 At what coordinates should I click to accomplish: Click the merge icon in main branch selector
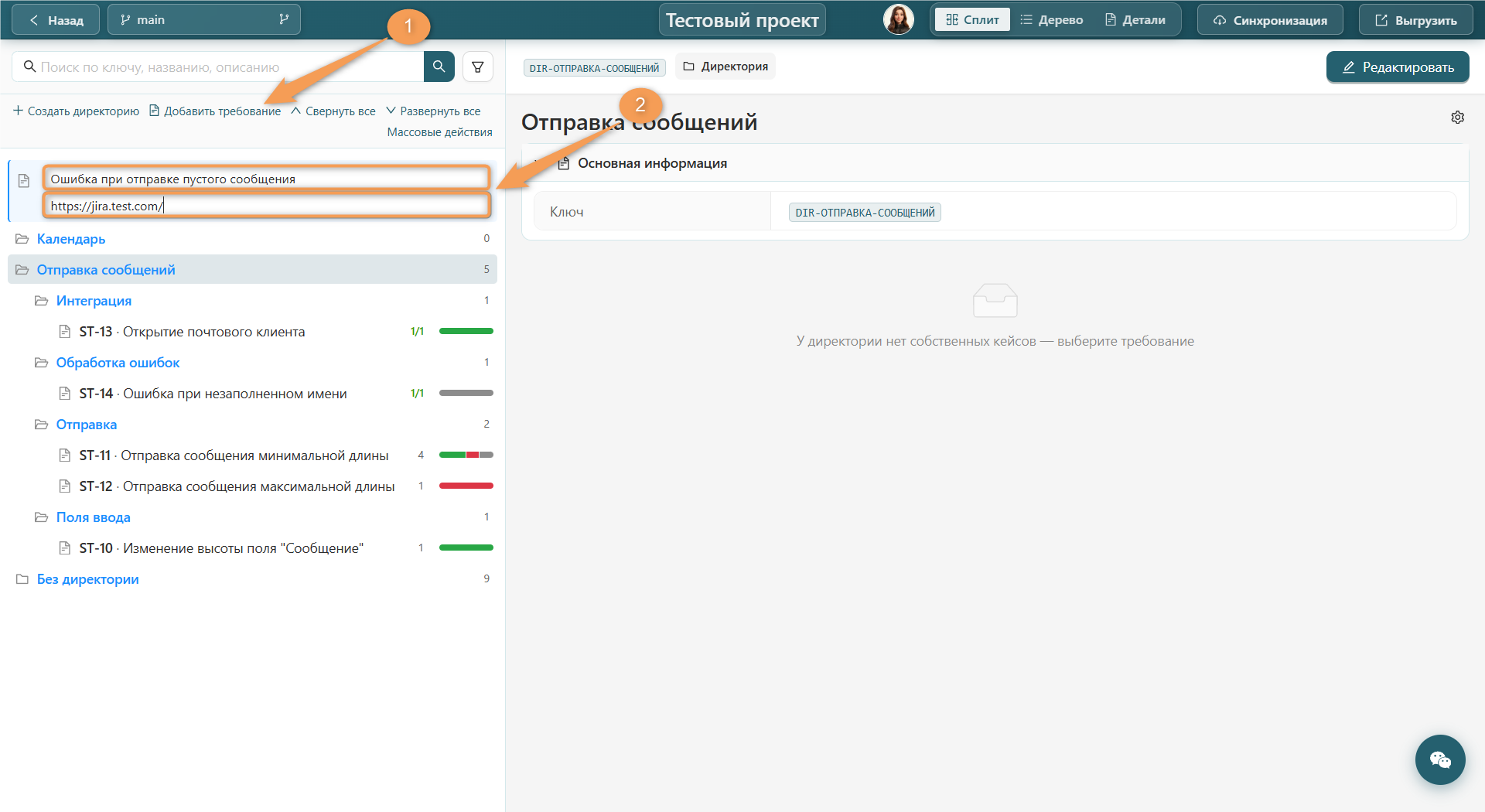pyautogui.click(x=284, y=20)
